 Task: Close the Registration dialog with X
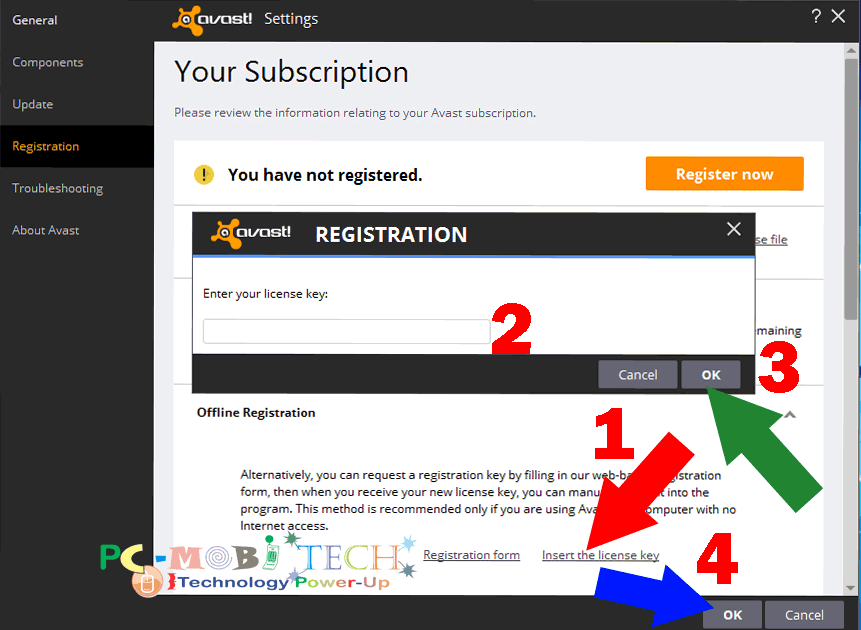click(734, 229)
